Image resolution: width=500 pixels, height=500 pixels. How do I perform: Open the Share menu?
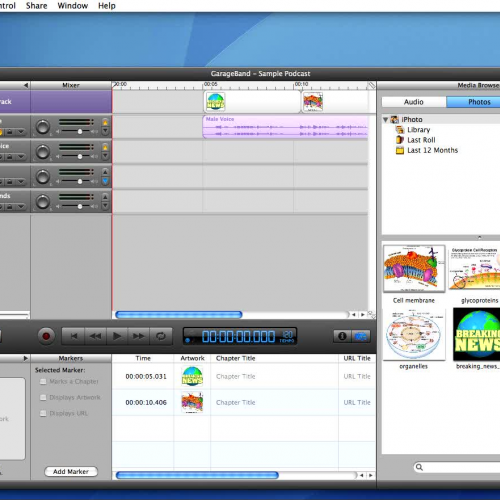(36, 6)
